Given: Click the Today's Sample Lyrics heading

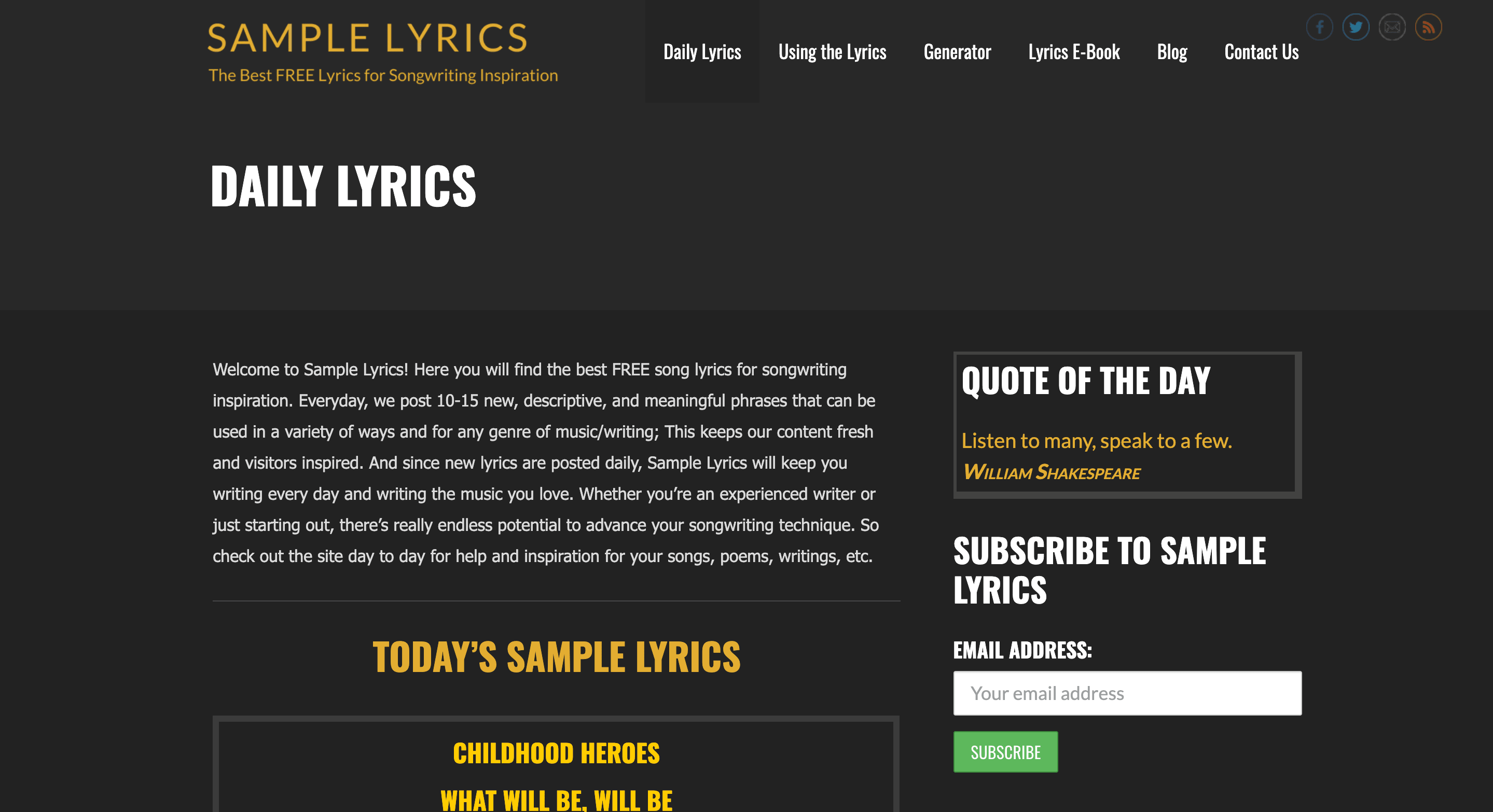Looking at the screenshot, I should 556,657.
